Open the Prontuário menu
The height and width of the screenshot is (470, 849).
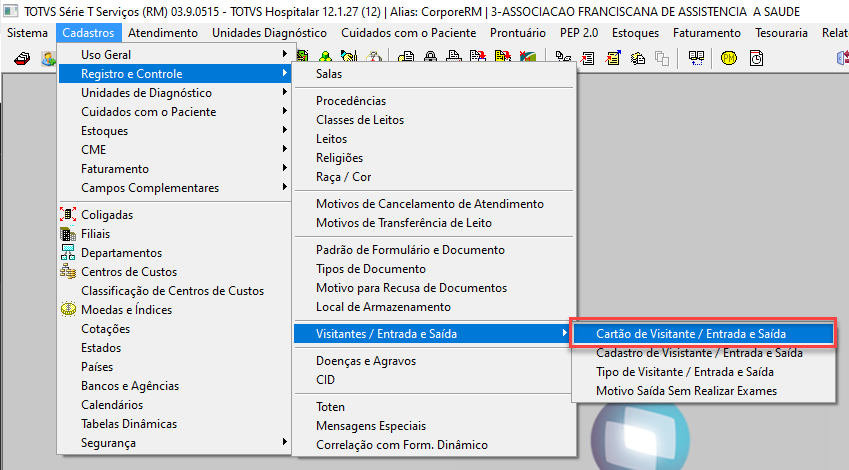(x=518, y=33)
